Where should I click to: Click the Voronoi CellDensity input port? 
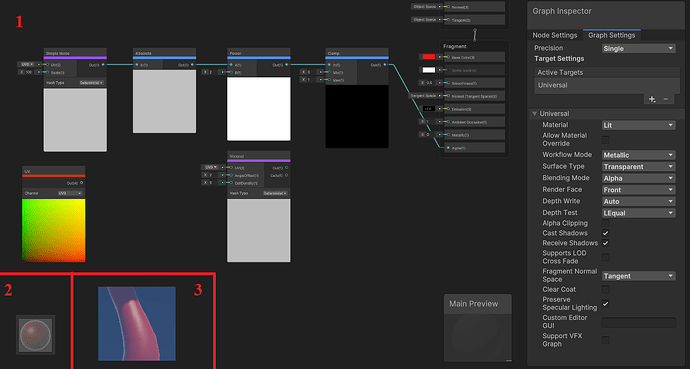click(x=231, y=183)
